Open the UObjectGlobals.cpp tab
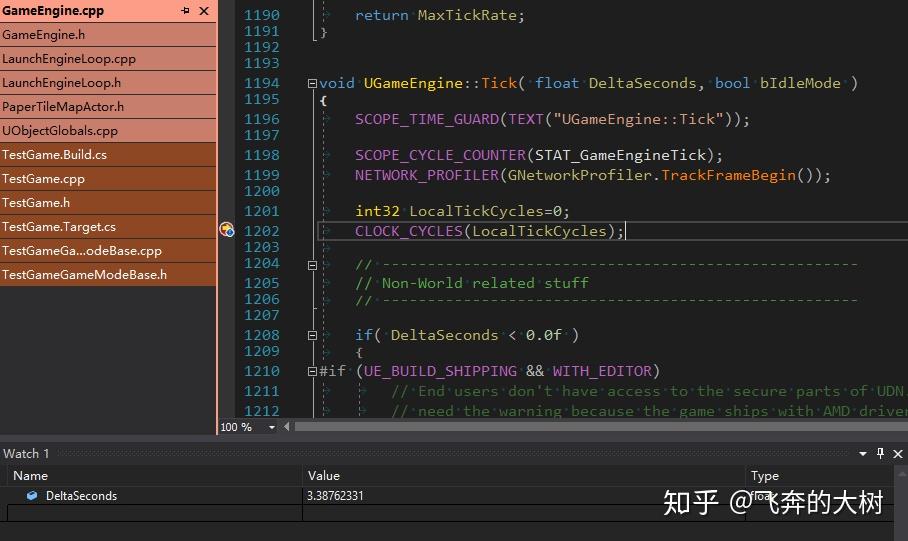 (x=108, y=131)
